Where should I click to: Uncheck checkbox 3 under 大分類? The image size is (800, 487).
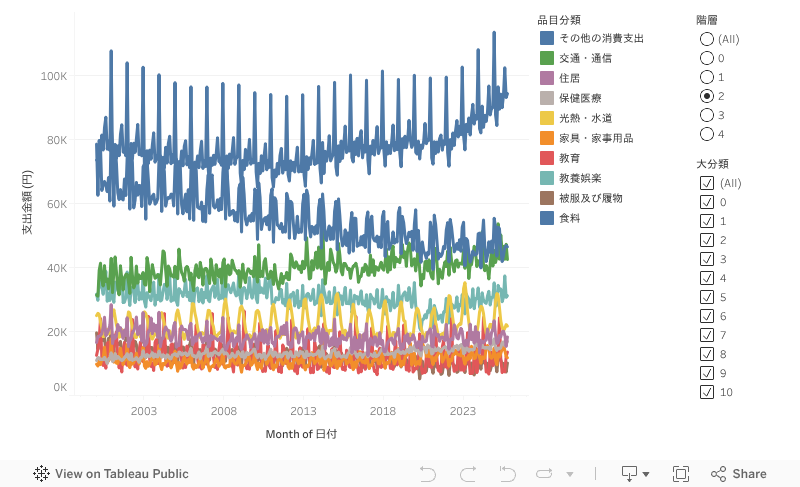click(x=707, y=259)
